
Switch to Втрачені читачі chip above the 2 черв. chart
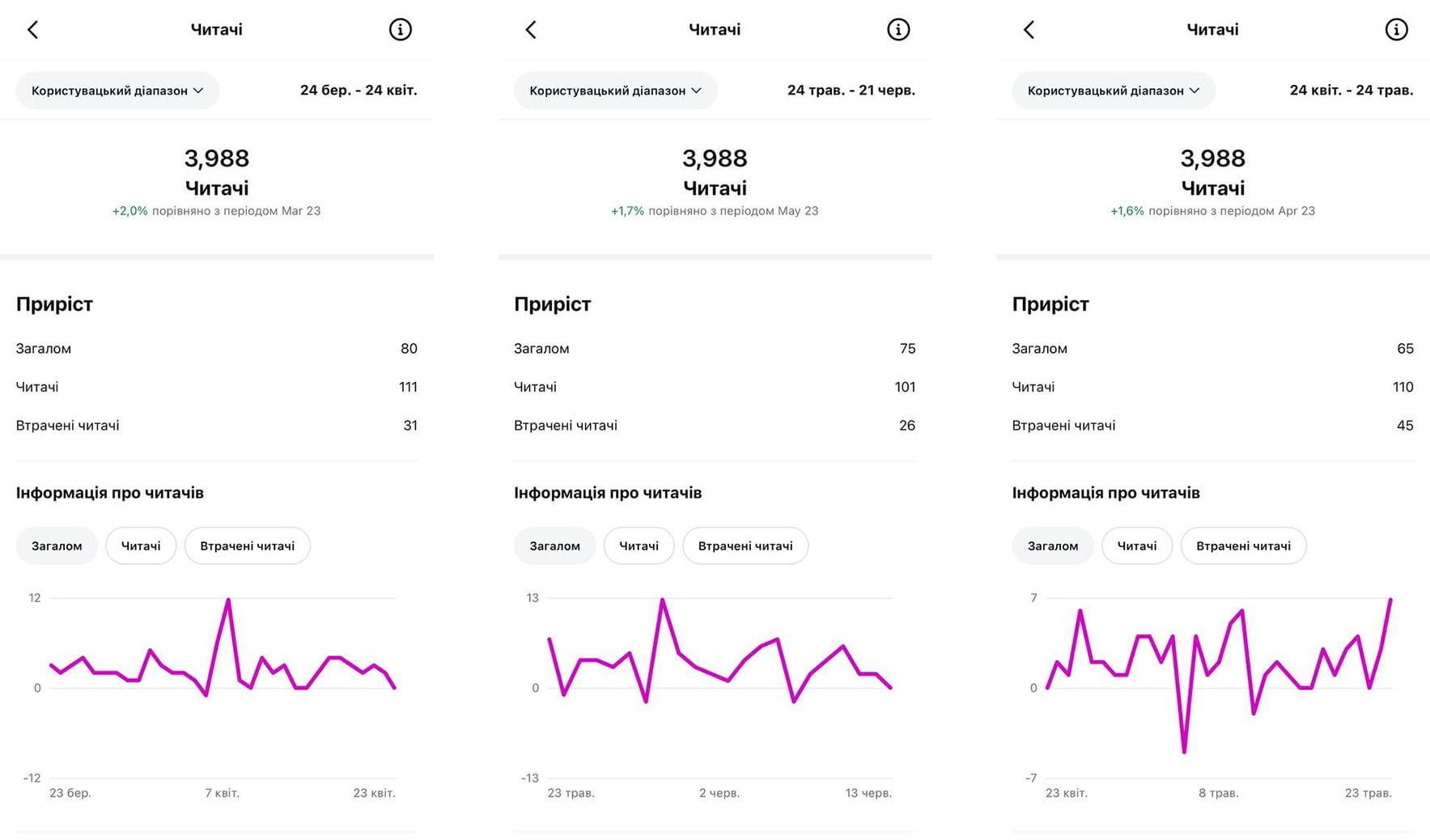click(745, 546)
